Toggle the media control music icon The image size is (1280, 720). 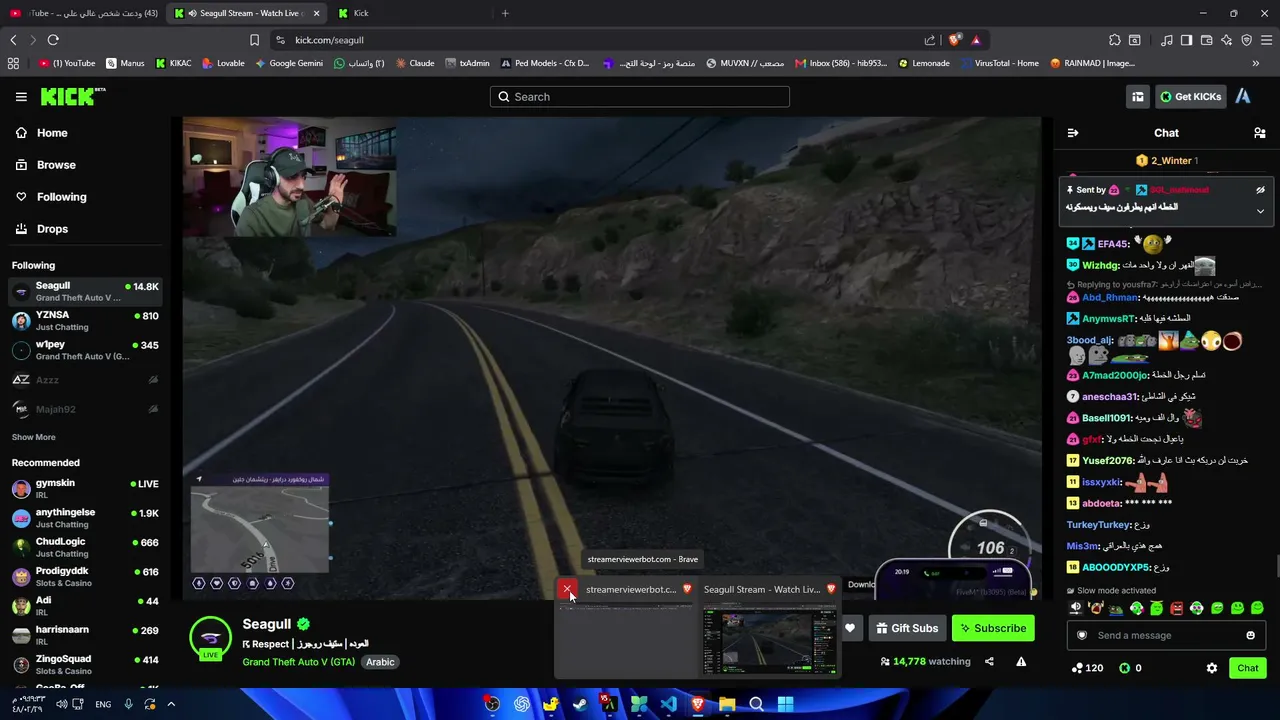click(x=1166, y=40)
